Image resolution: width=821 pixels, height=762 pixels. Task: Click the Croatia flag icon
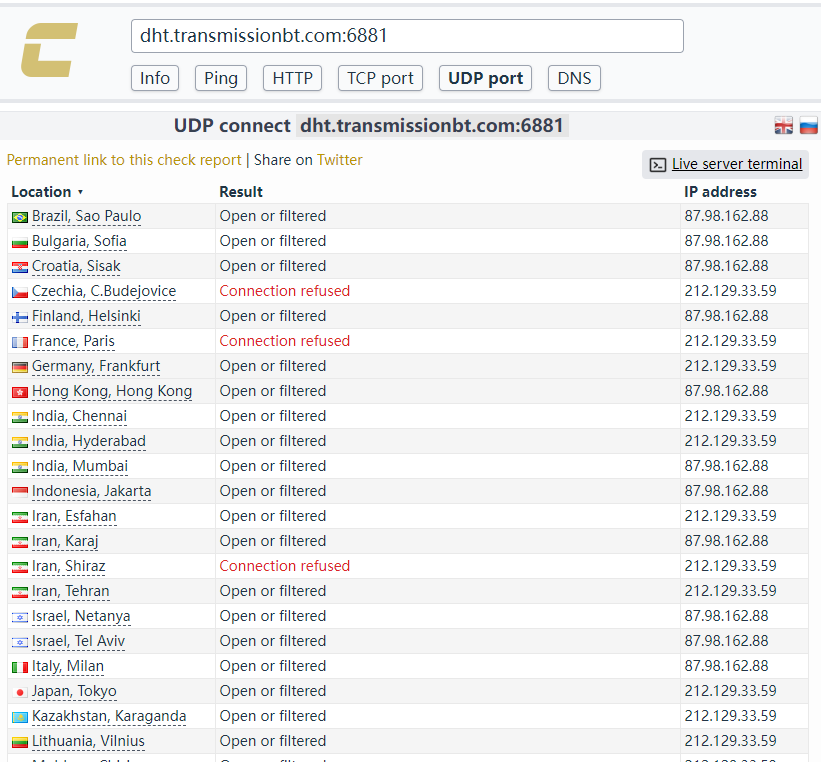(20, 267)
